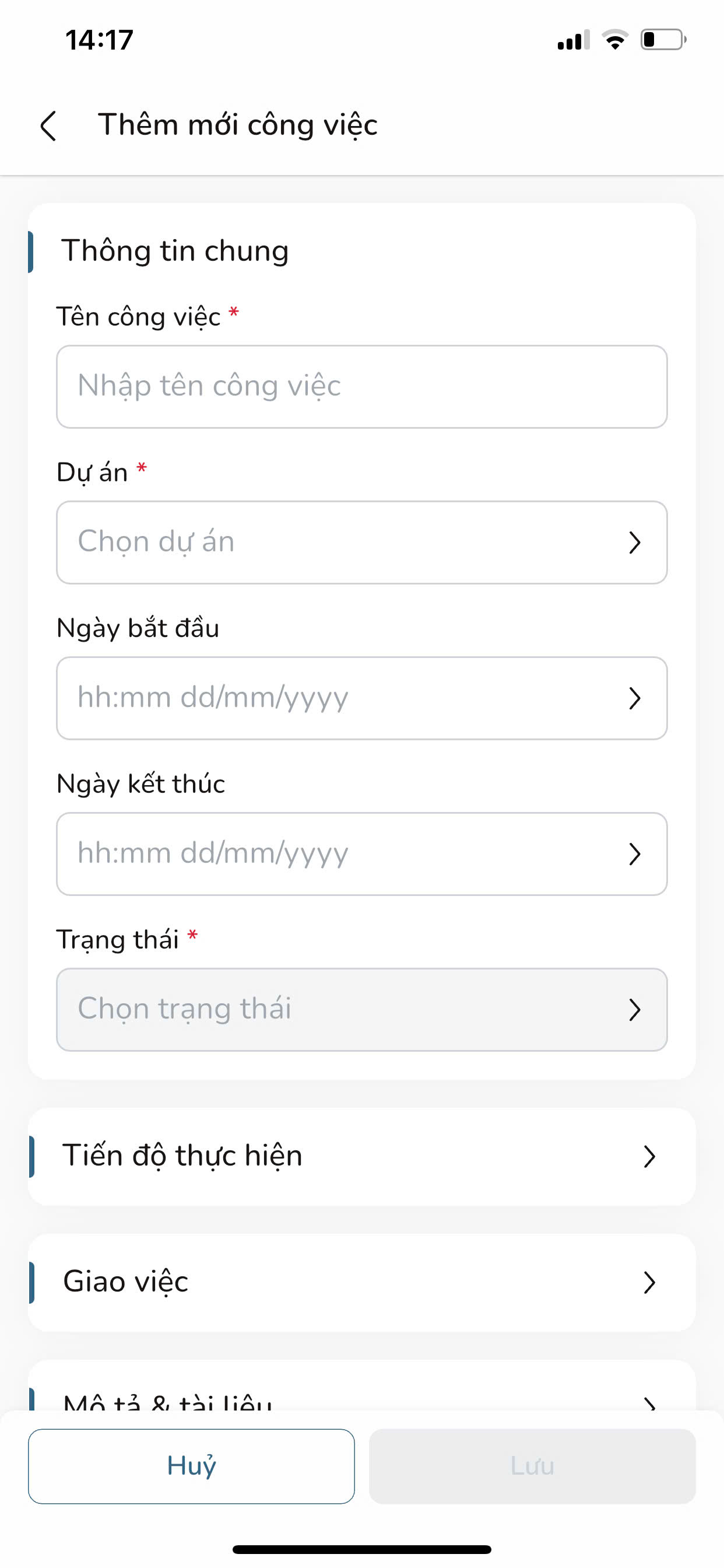
Task: Open the Chọn trạng thái dropdown
Action: 340,1010
